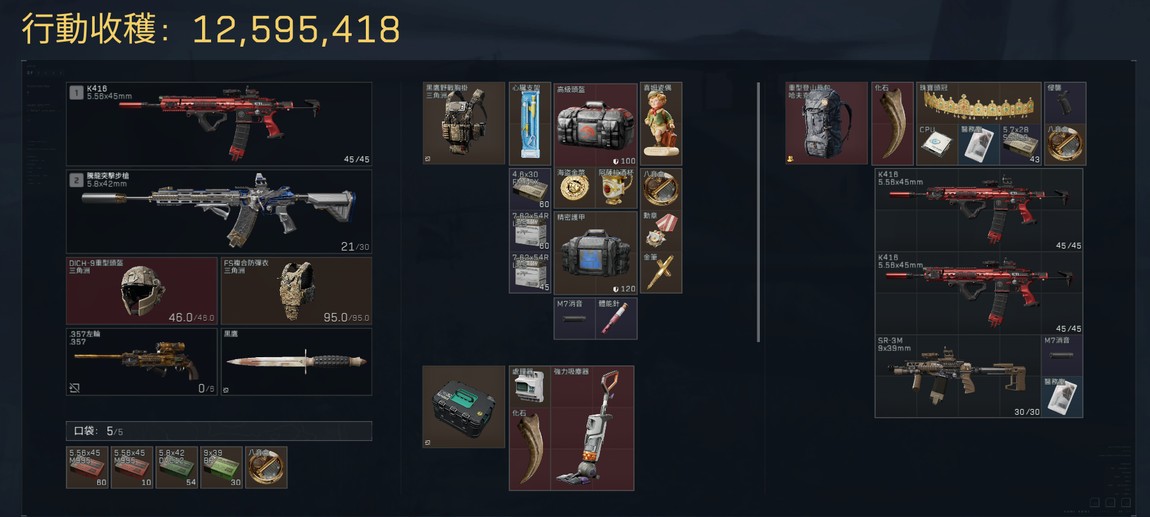Select the Black Hawk knife melee slot

(296, 362)
